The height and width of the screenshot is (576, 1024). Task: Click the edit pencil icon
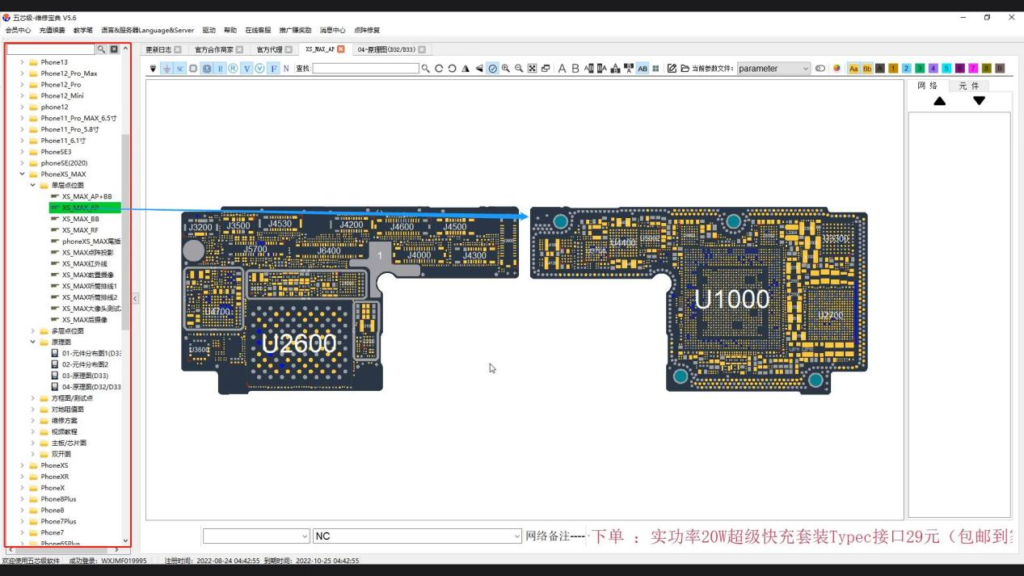click(671, 69)
